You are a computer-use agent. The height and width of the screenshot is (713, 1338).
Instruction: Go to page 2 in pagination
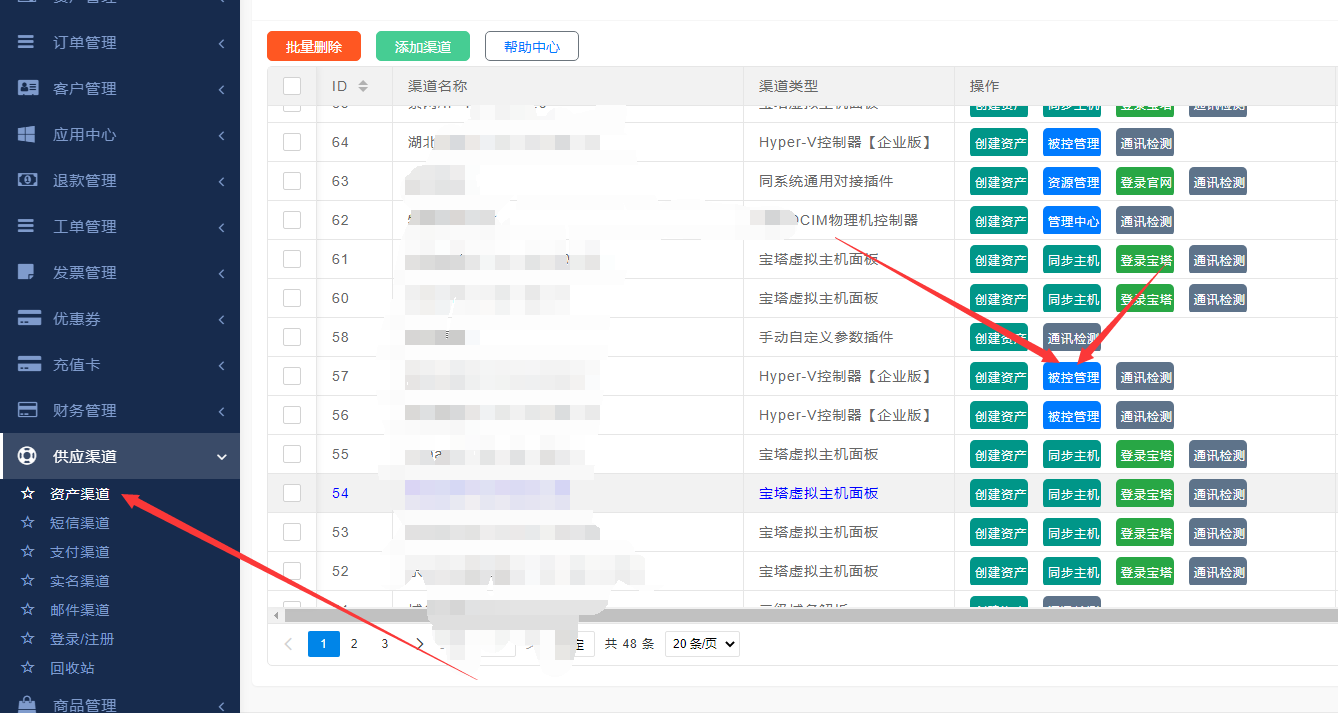[354, 644]
